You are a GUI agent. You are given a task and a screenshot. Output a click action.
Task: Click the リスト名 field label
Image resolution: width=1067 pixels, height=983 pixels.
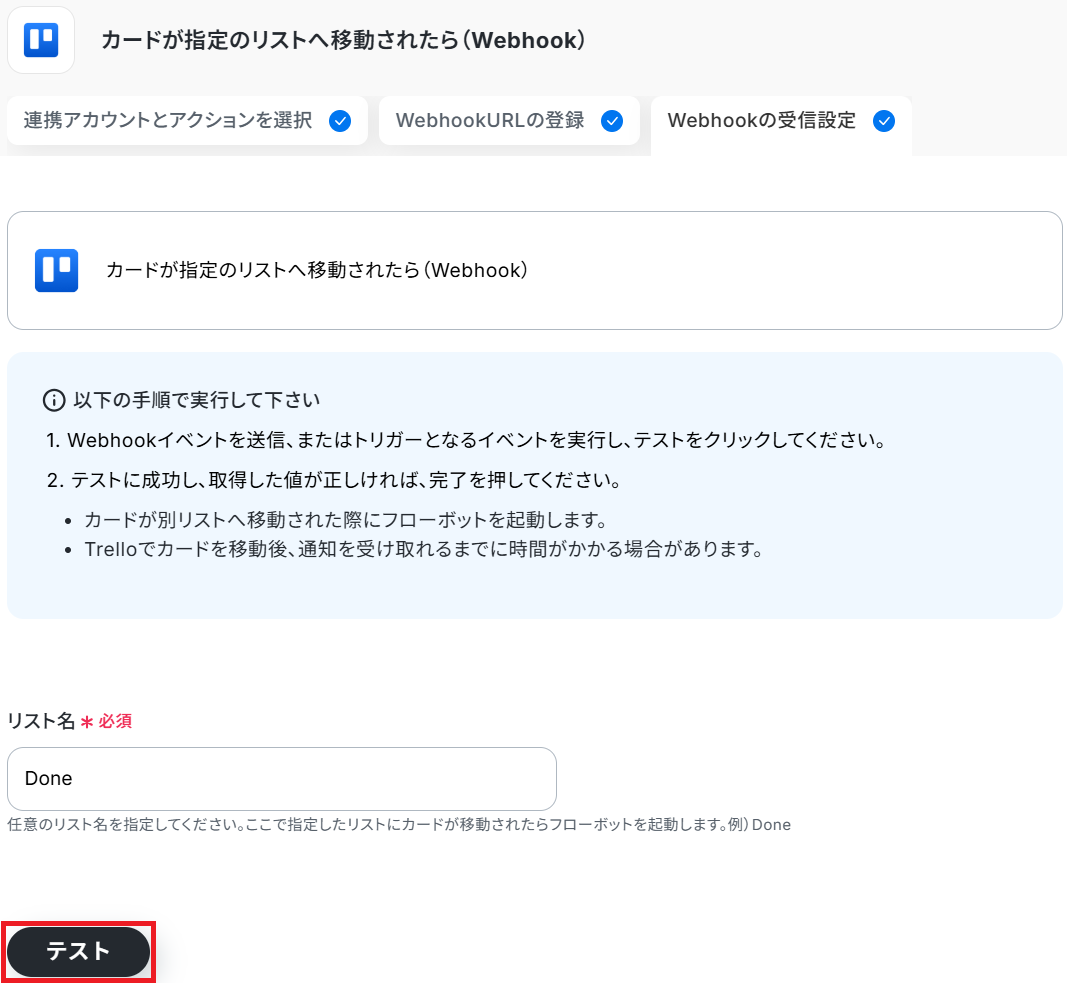pyautogui.click(x=41, y=721)
